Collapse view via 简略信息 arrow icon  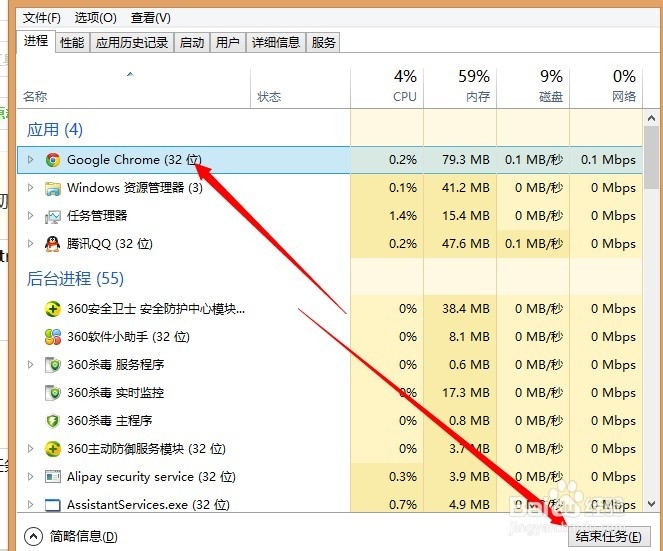(x=33, y=537)
